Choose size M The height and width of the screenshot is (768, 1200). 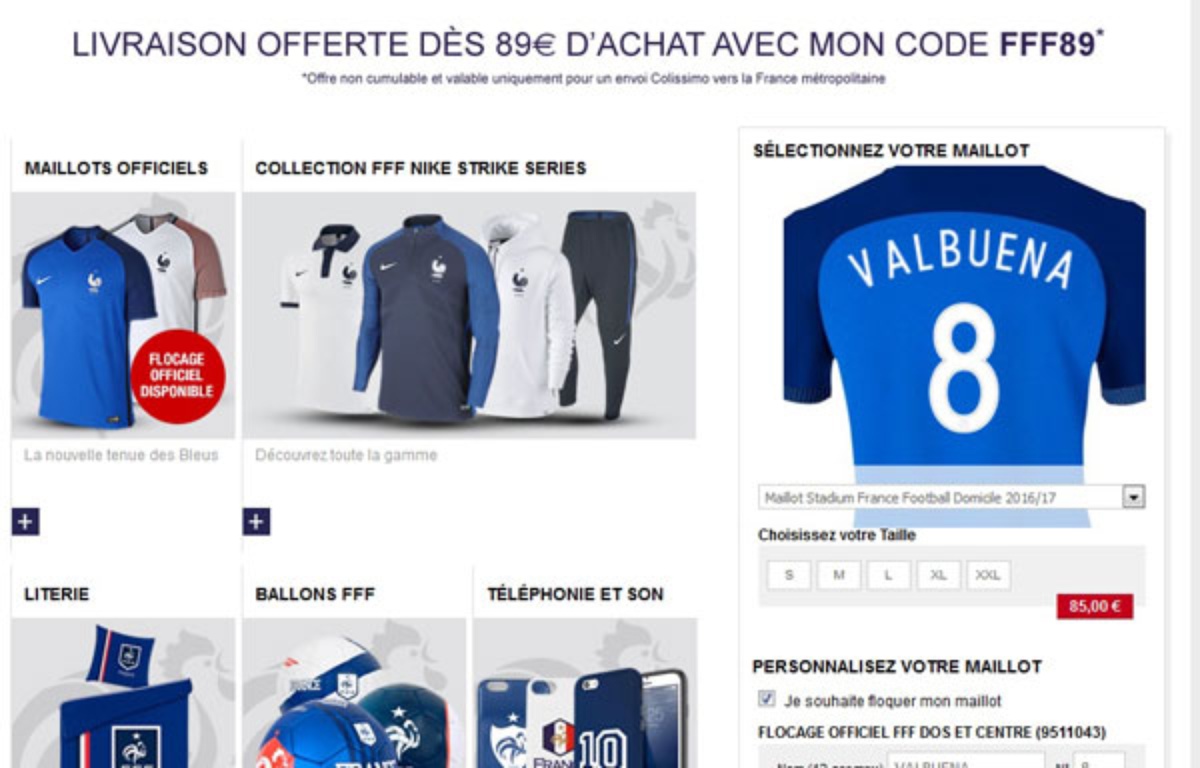coord(839,575)
